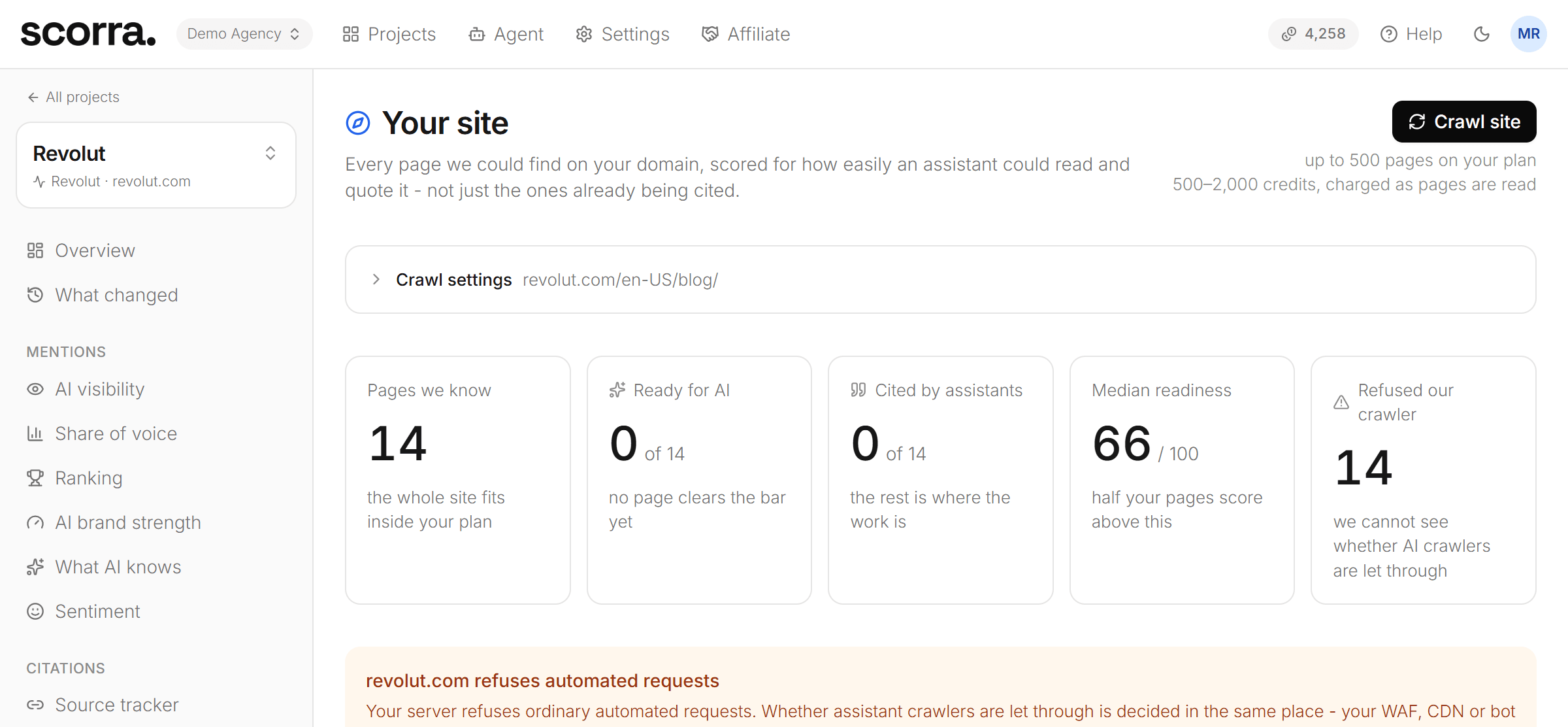Click the revolut.com/en-US/blog/ crawl URL
The width and height of the screenshot is (1568, 727).
click(x=621, y=280)
